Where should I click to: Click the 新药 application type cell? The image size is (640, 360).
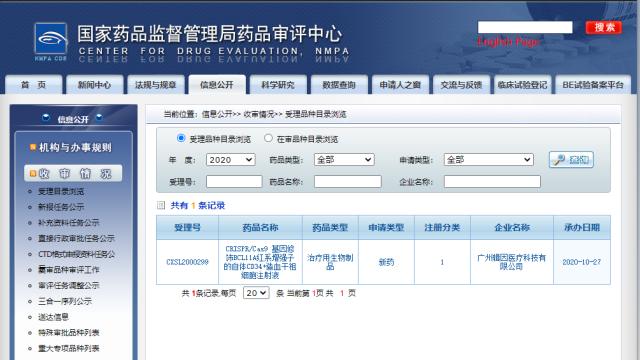tap(386, 262)
